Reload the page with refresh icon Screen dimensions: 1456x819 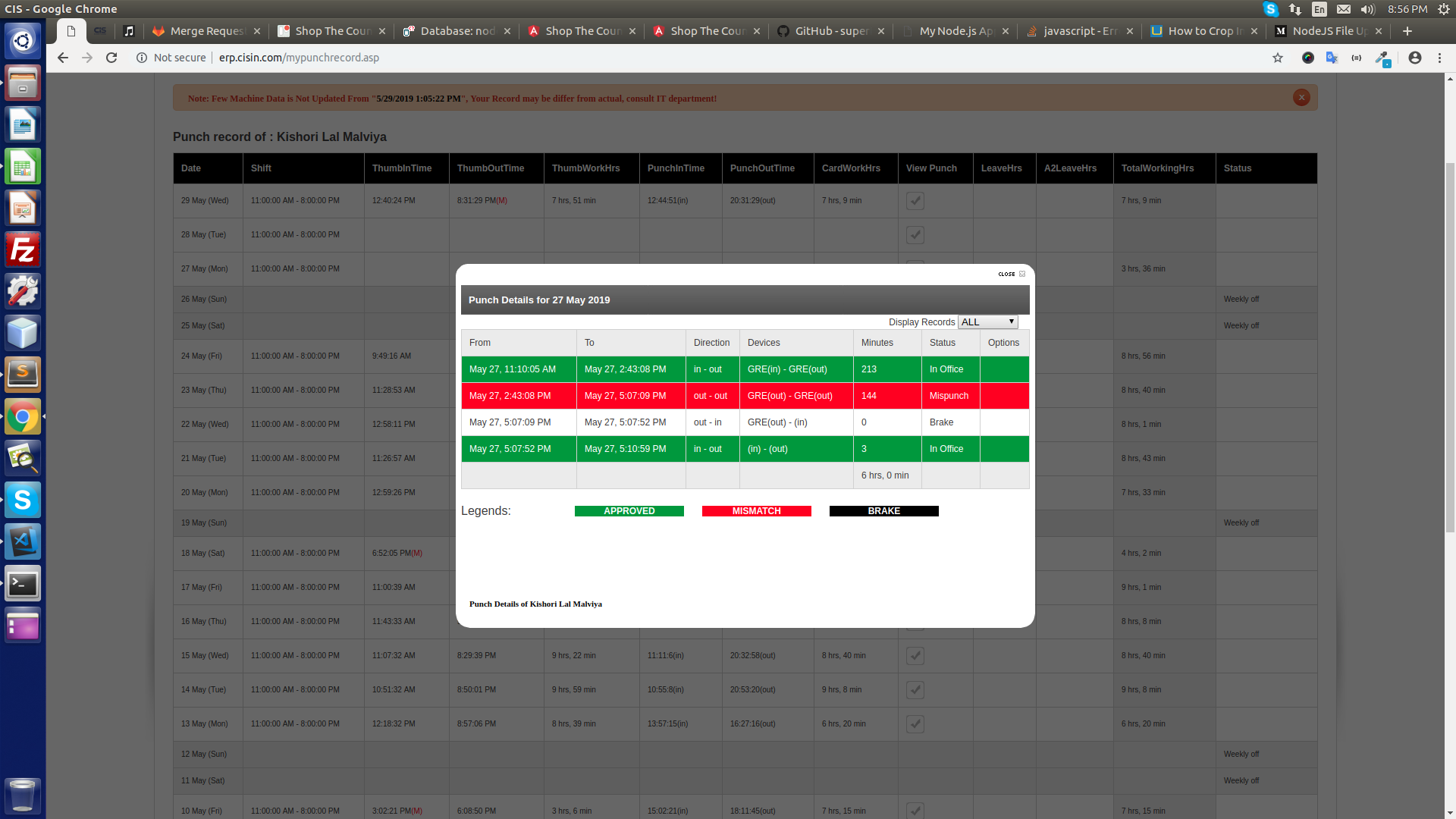pyautogui.click(x=111, y=58)
